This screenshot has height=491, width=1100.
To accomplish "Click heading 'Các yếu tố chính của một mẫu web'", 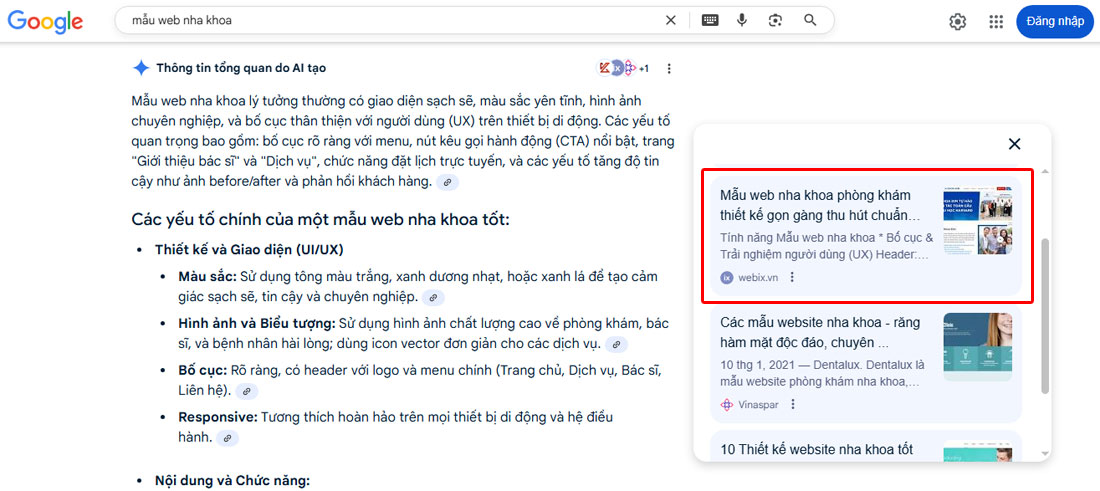I will click(x=321, y=220).
